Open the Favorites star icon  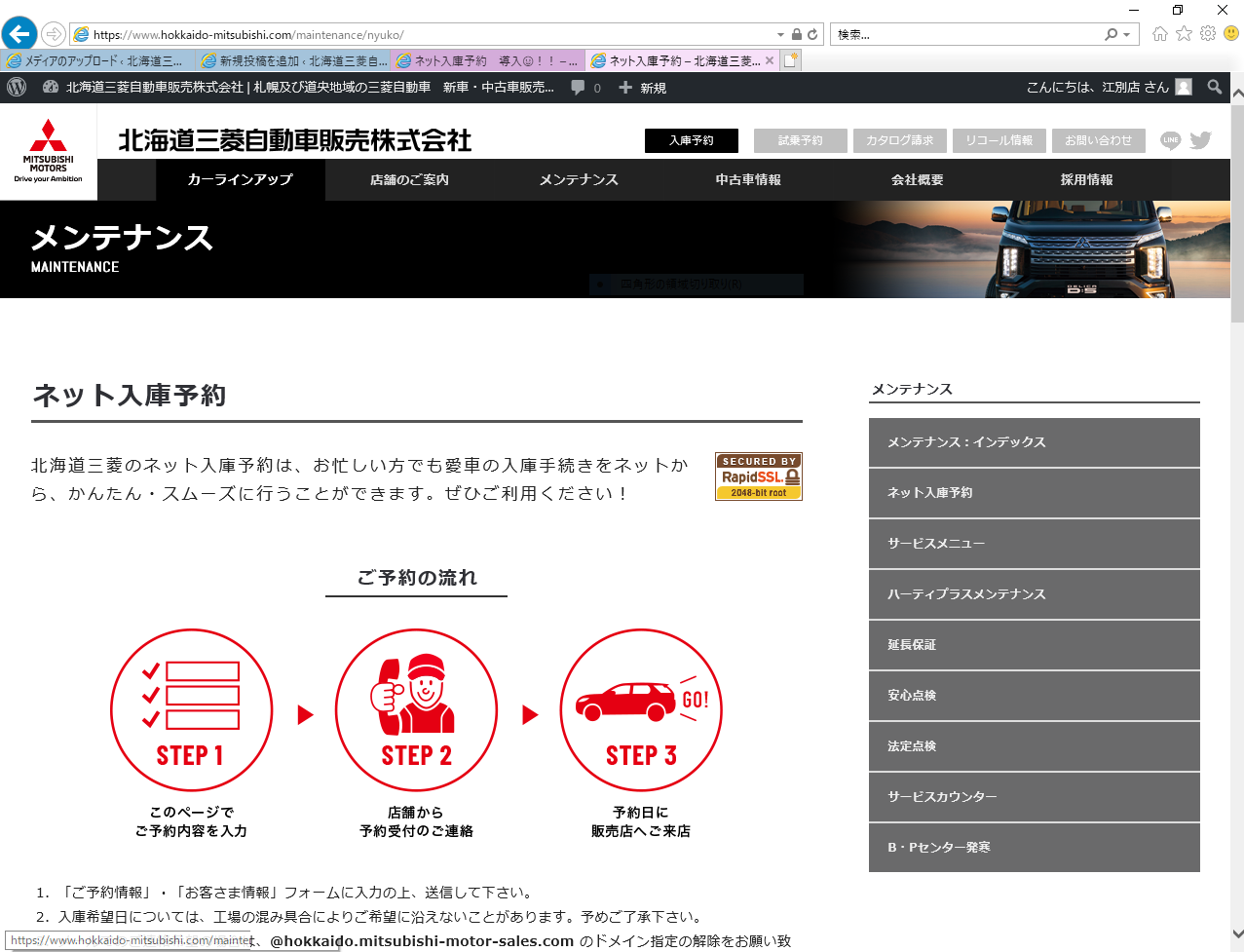click(1184, 34)
